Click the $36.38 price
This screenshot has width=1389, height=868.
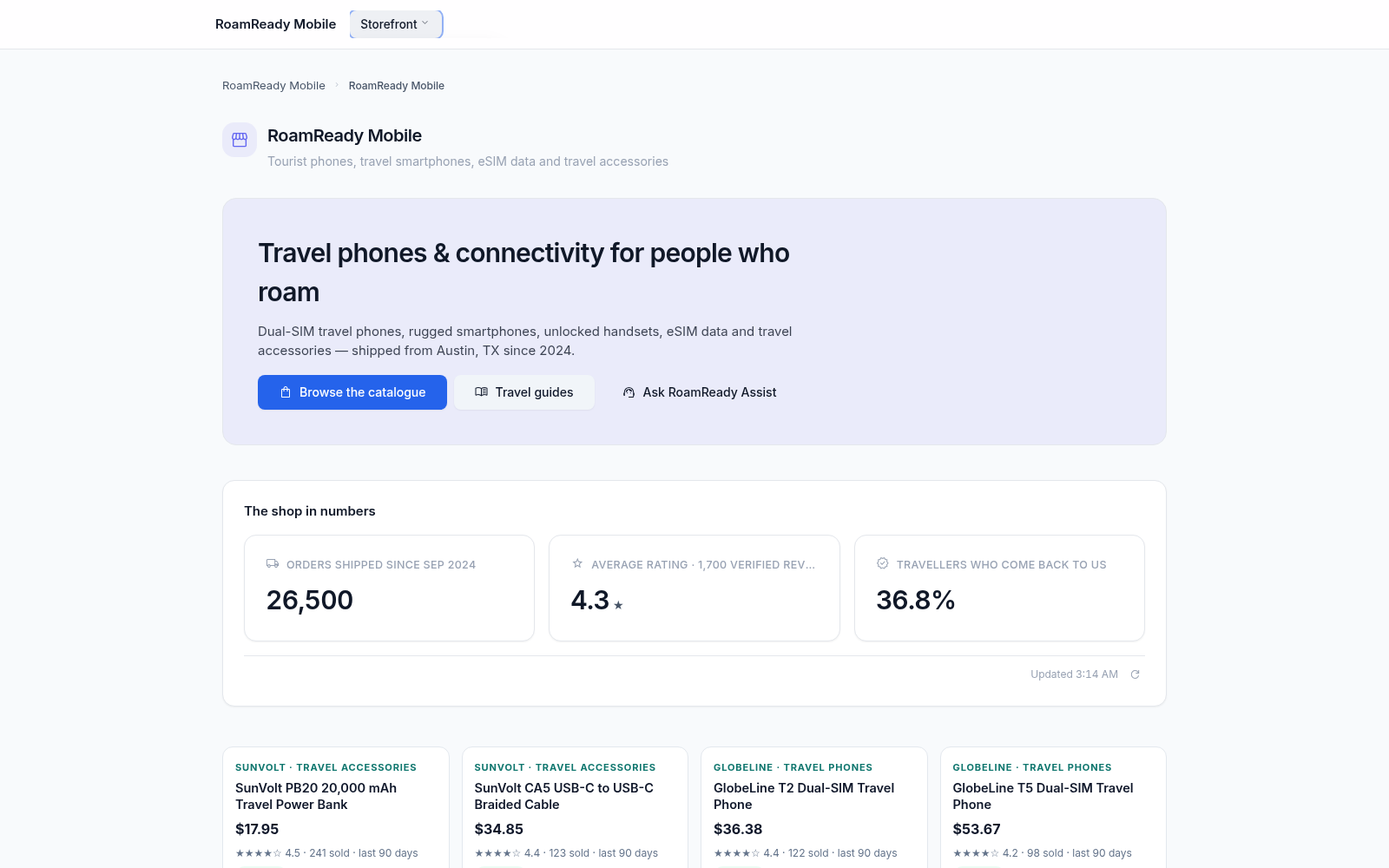coord(738,829)
